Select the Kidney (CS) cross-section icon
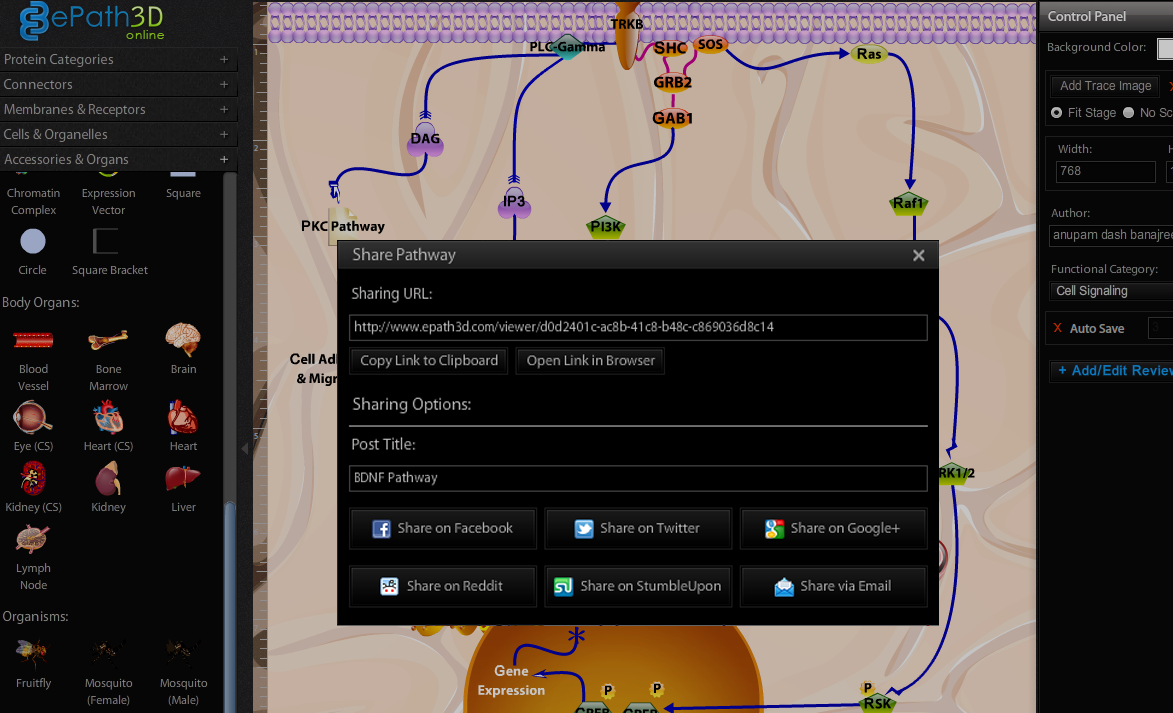The image size is (1173, 713). coord(33,479)
